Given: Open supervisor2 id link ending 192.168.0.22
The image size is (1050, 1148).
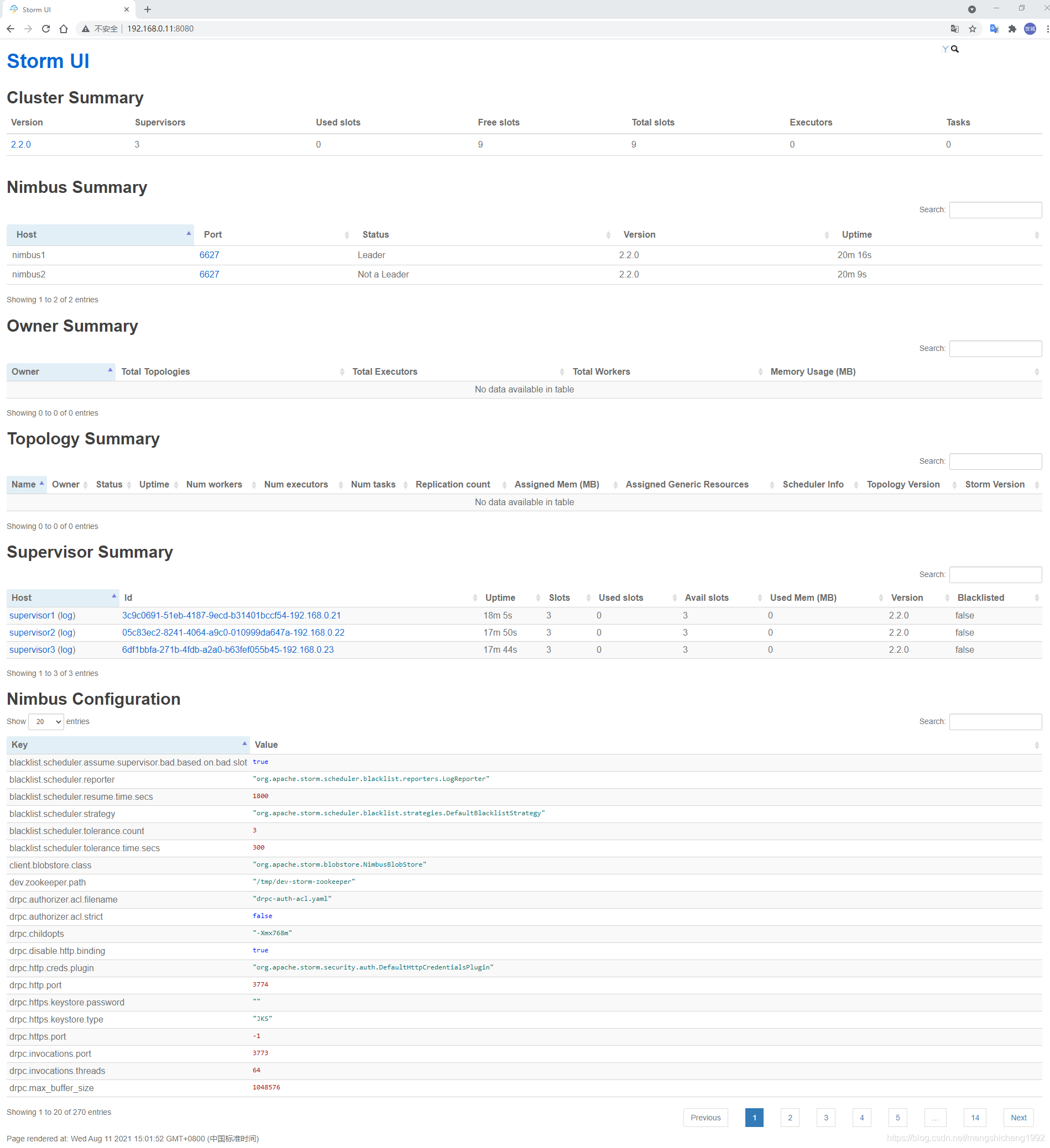Looking at the screenshot, I should tap(233, 632).
